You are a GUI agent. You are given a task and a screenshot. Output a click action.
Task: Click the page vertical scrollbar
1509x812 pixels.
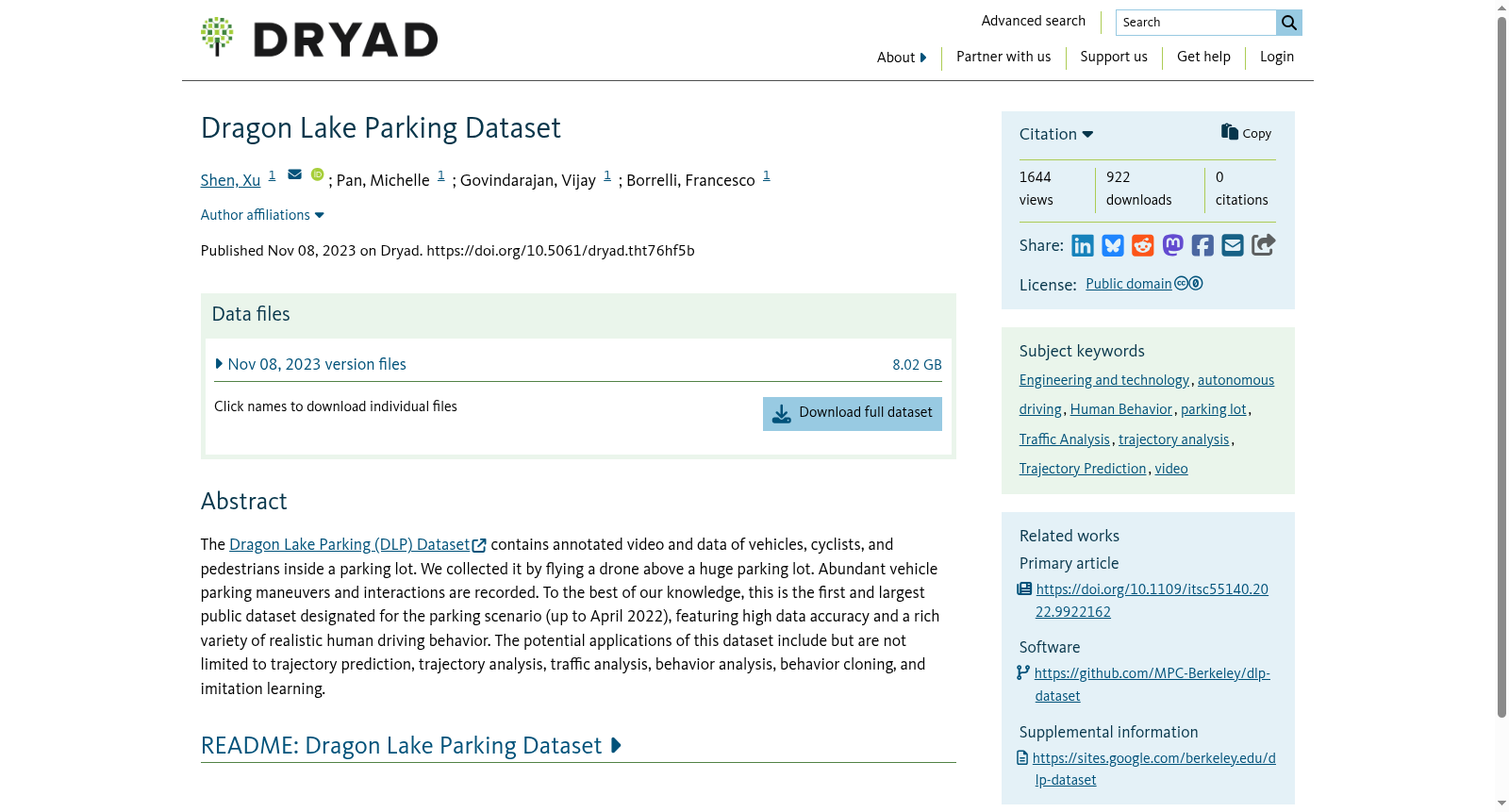click(x=1501, y=368)
